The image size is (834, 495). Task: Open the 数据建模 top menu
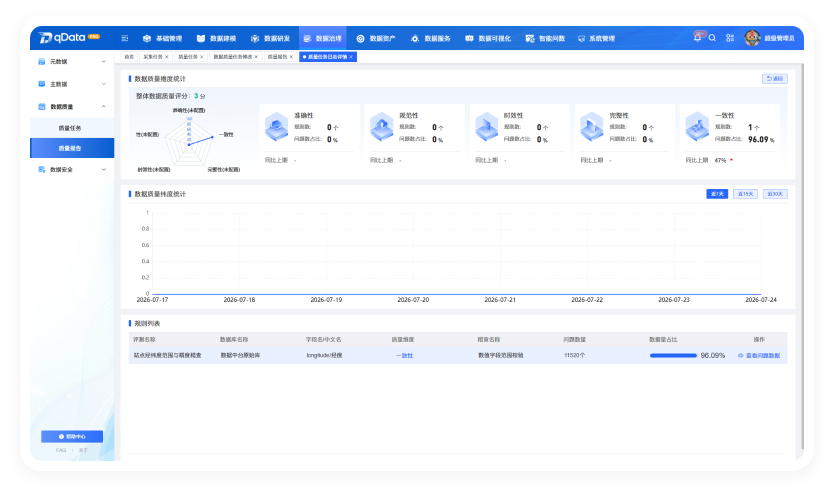pos(216,38)
